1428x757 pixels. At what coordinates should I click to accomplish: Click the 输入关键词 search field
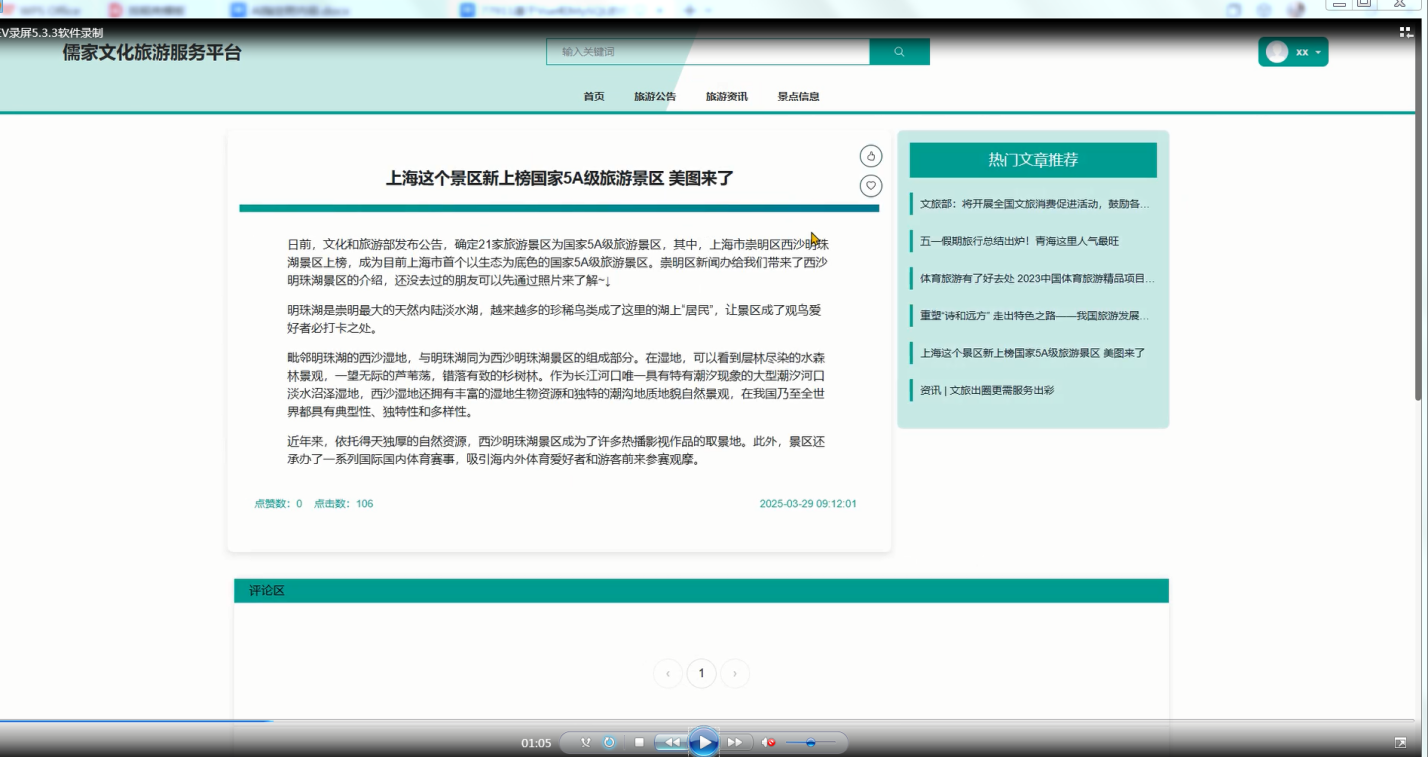tap(708, 52)
